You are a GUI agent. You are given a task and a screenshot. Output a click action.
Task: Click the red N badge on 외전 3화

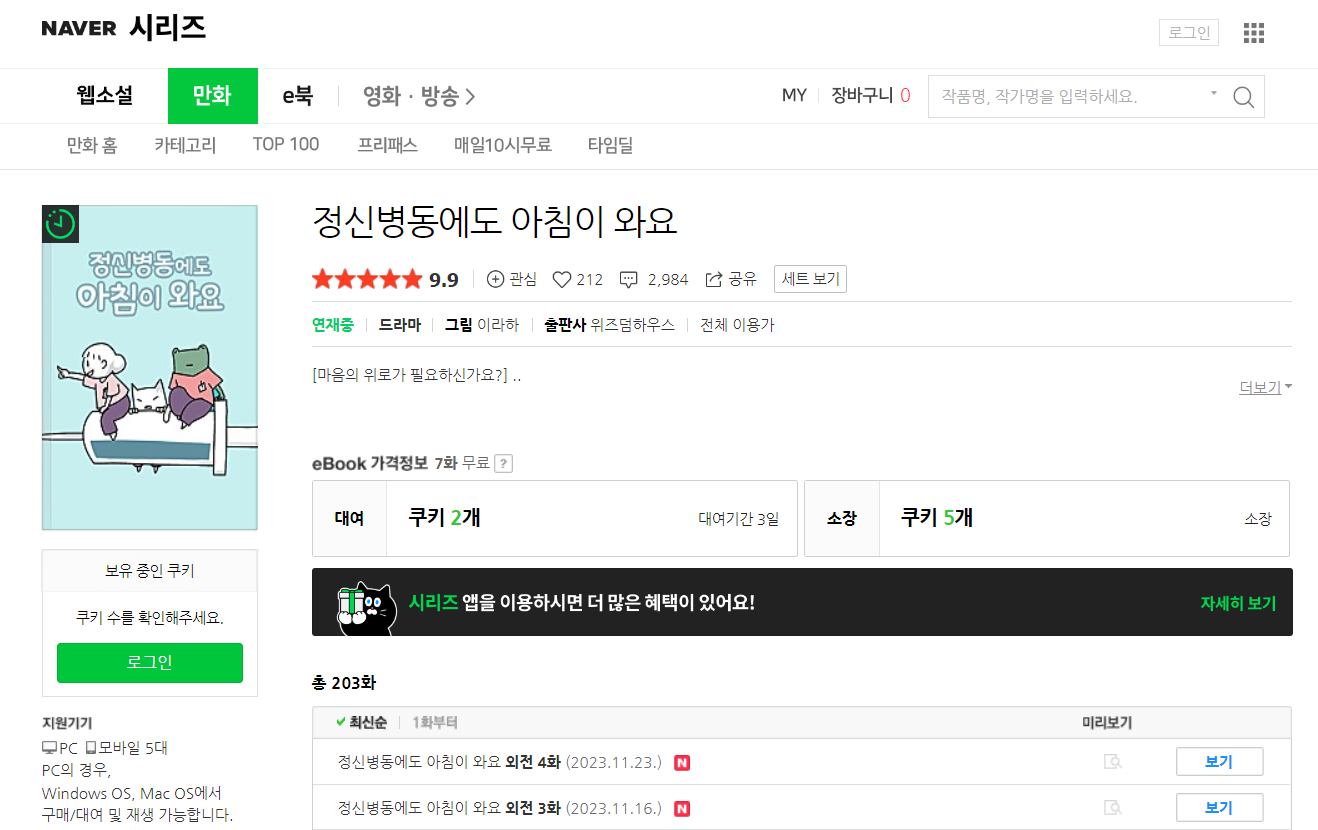(x=682, y=809)
